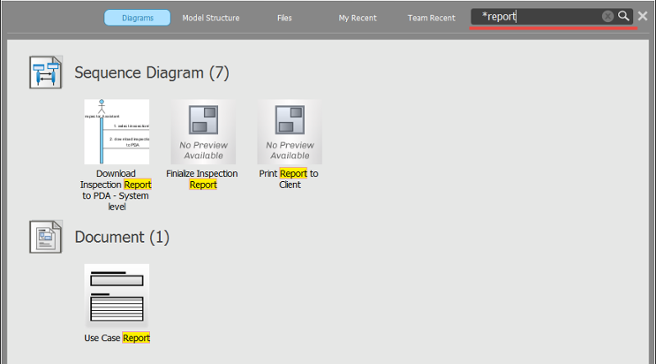Click the Download Inspection Report to PDA label
Image resolution: width=656 pixels, height=364 pixels.
click(x=116, y=190)
